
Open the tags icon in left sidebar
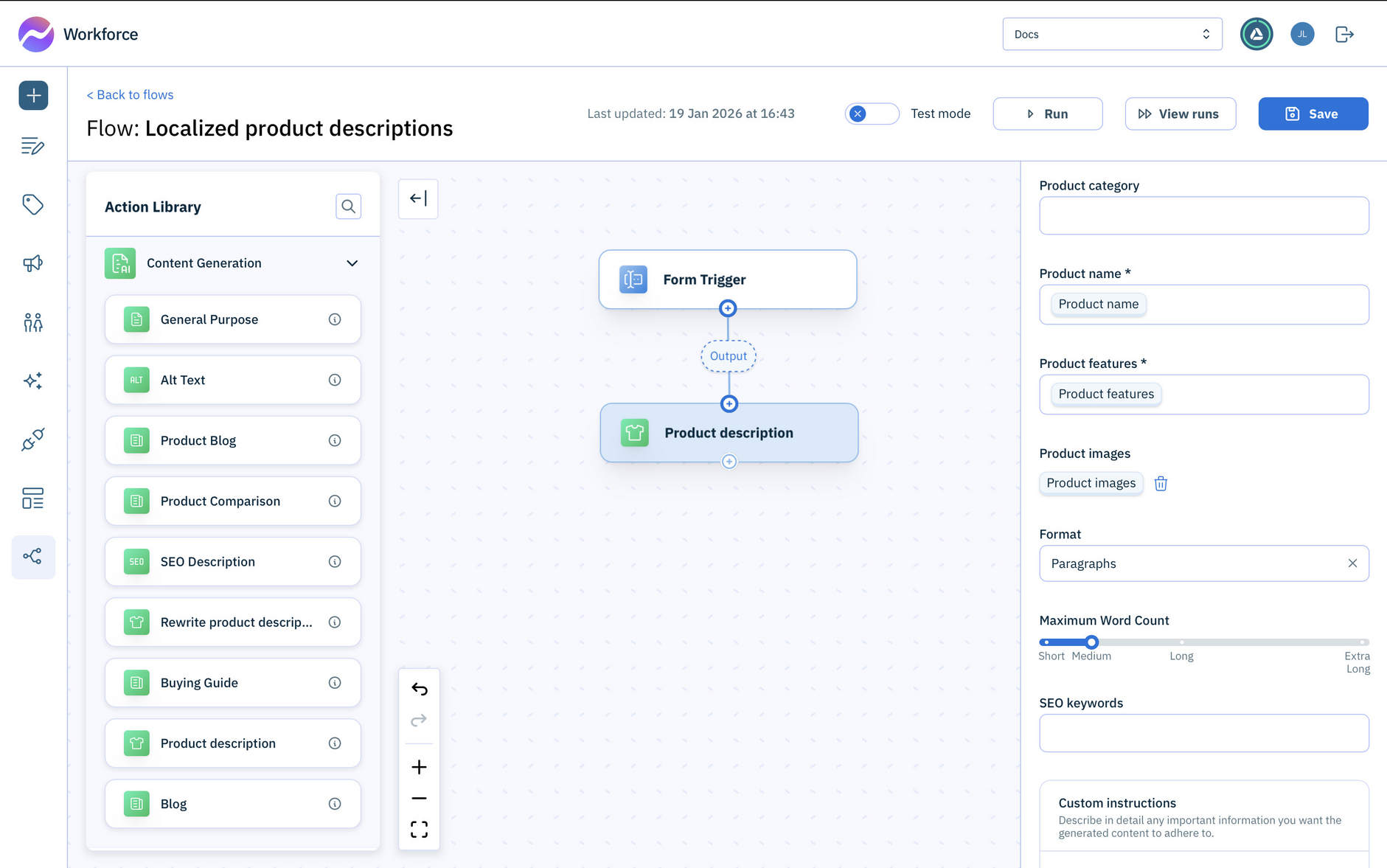33,204
